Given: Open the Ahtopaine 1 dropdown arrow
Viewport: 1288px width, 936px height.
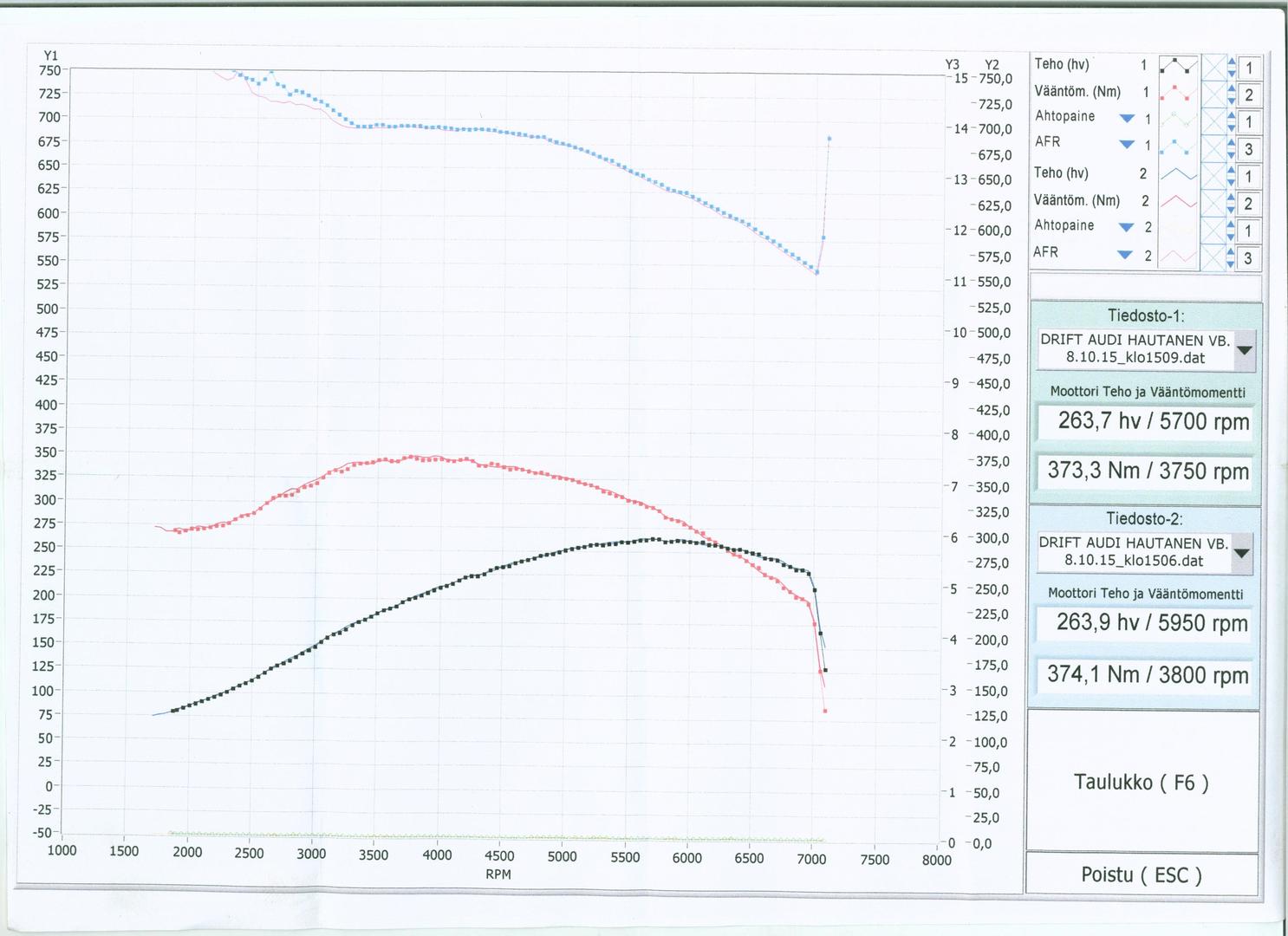Looking at the screenshot, I should click(x=1127, y=118).
